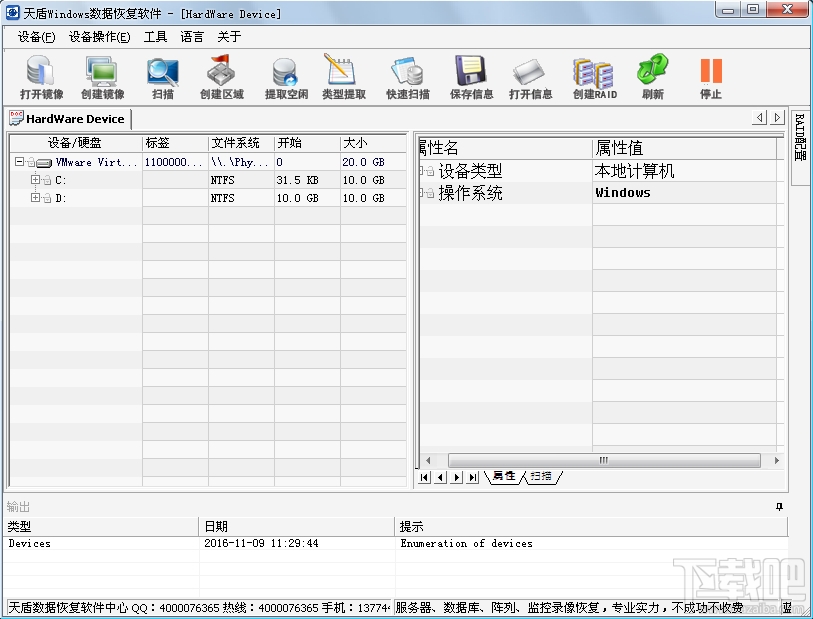Click the '31.5 KB' start offset cell
The image size is (813, 619).
point(298,180)
